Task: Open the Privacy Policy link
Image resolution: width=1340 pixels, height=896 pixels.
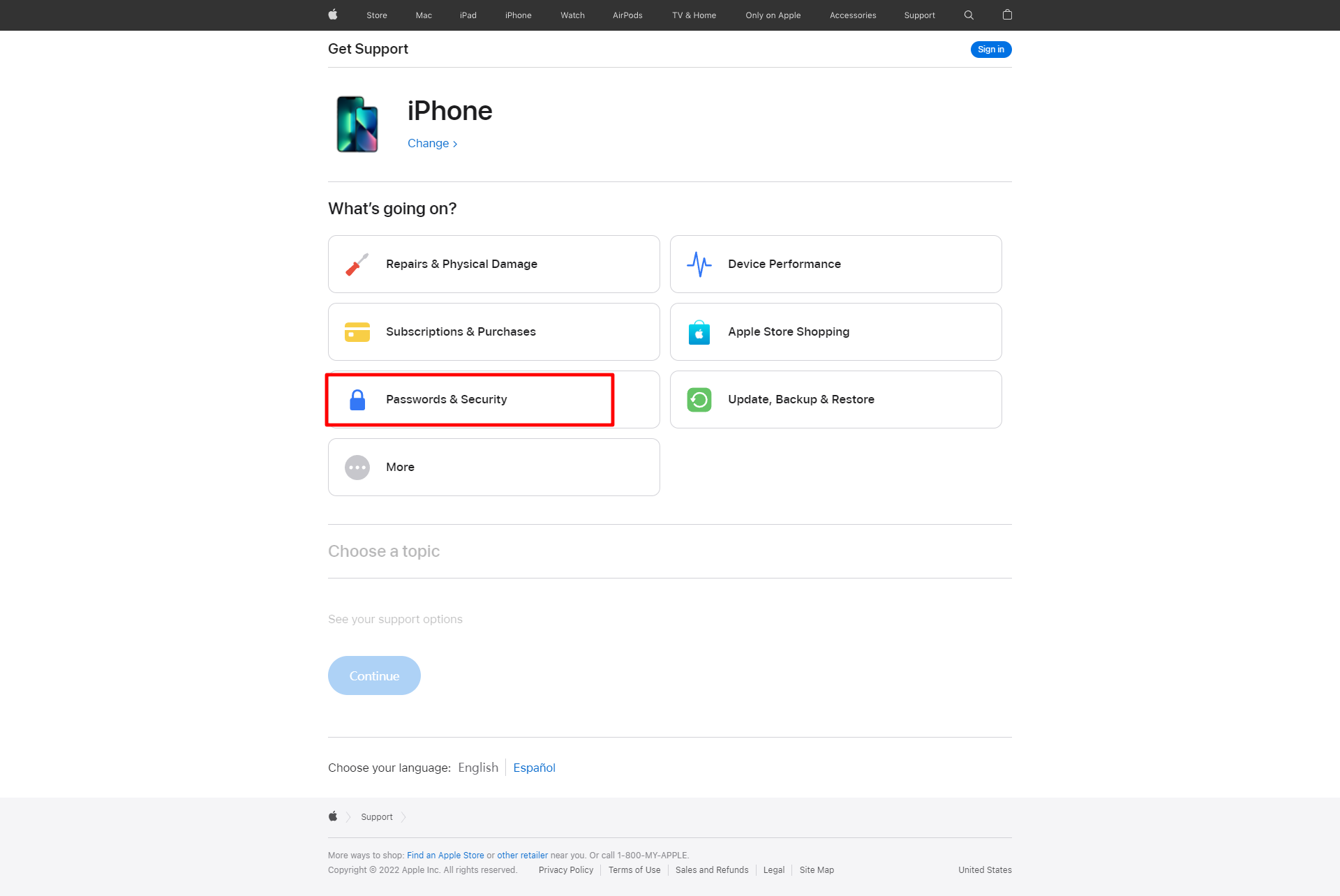Action: [x=566, y=870]
